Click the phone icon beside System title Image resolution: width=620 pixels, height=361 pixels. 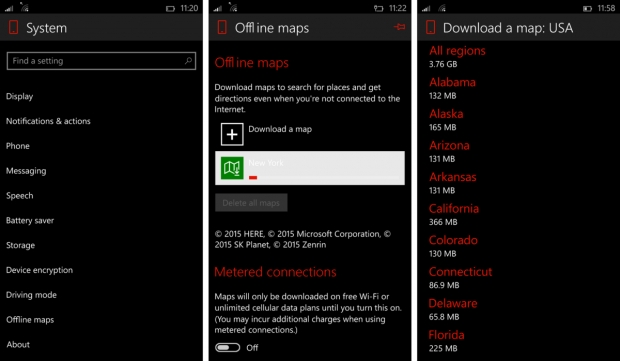point(13,27)
